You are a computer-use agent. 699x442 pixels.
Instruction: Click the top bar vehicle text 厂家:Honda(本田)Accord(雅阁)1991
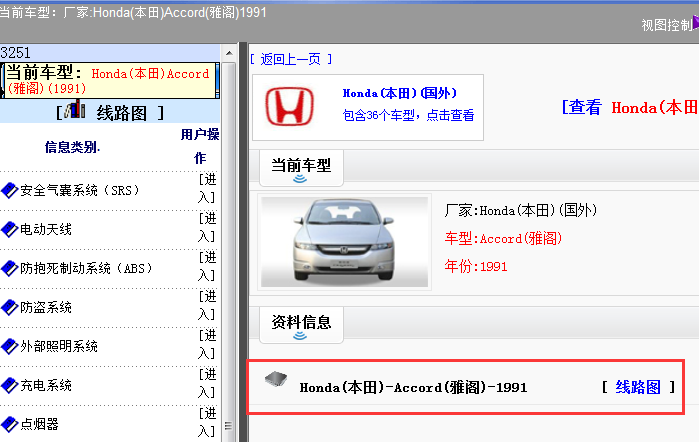(x=165, y=12)
